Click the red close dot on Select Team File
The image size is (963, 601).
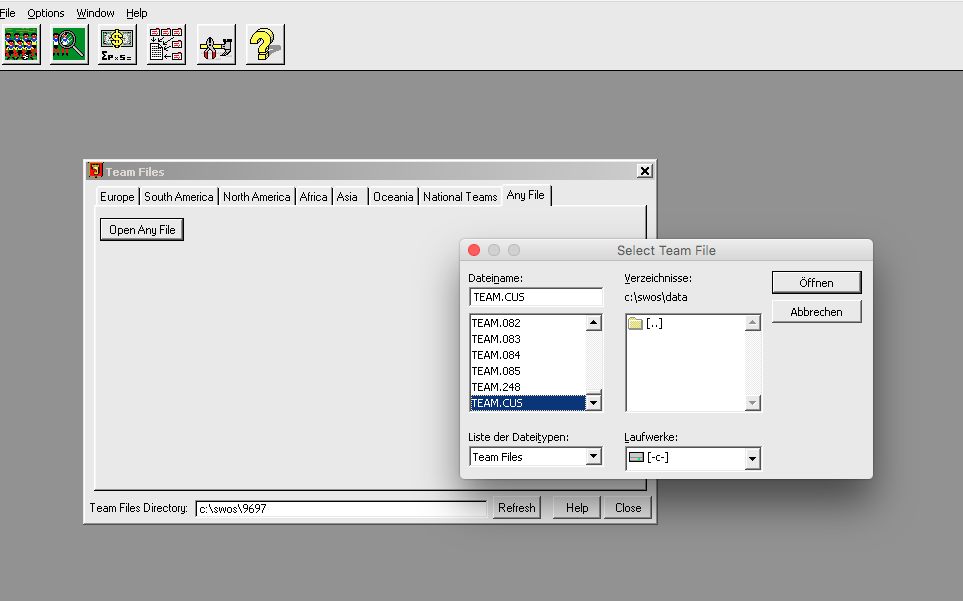coord(474,250)
